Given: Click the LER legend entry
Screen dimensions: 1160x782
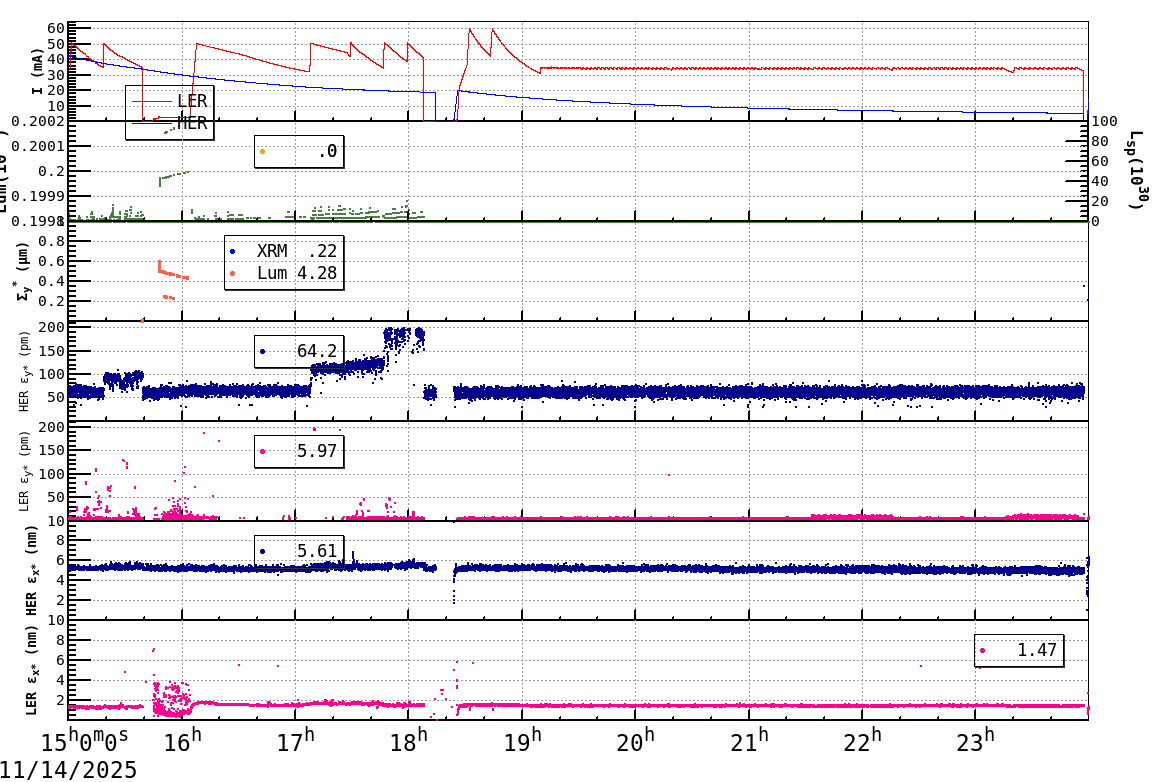Looking at the screenshot, I should pos(169,101).
